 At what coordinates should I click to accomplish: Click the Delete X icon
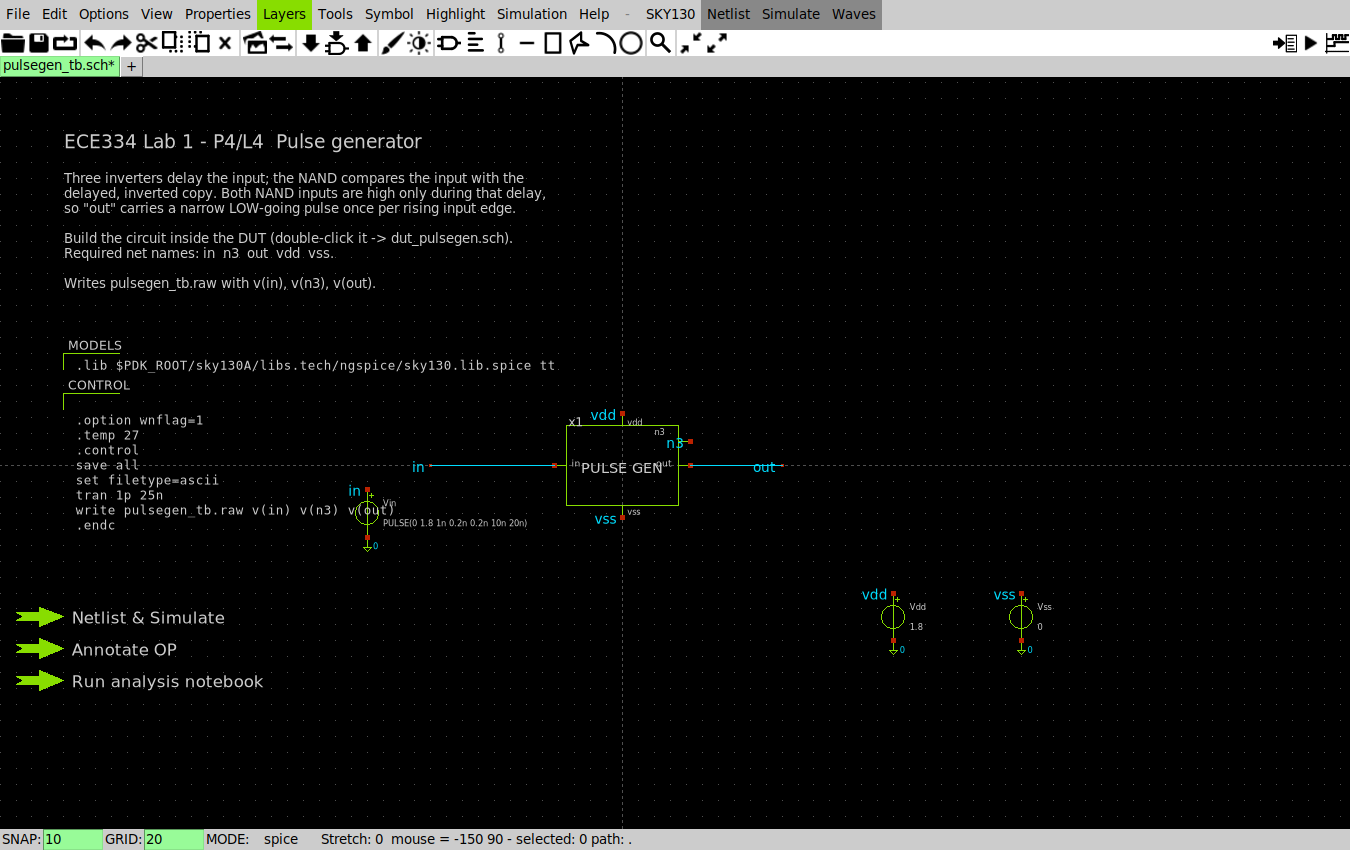coord(225,43)
